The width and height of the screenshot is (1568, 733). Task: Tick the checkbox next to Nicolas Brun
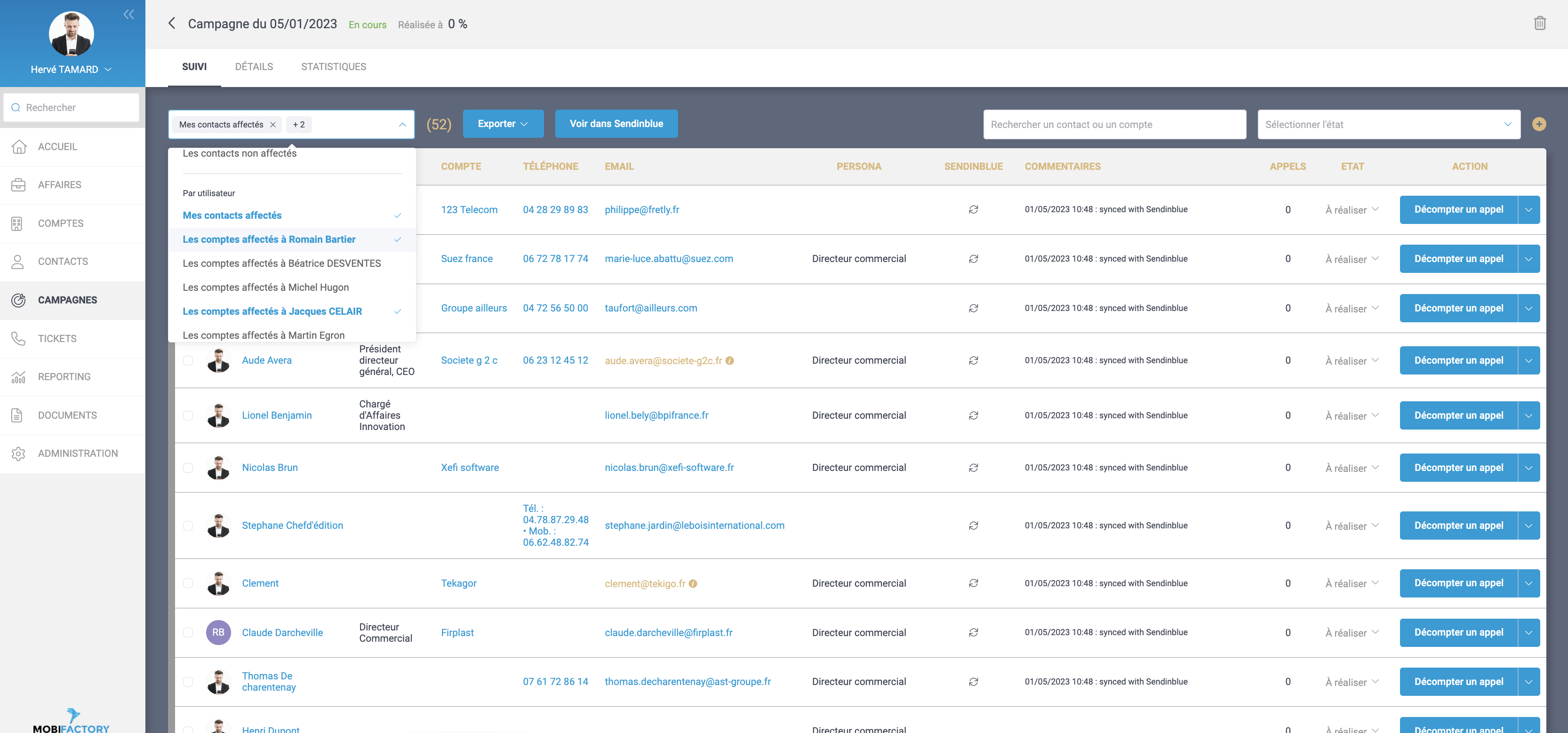pyautogui.click(x=188, y=468)
